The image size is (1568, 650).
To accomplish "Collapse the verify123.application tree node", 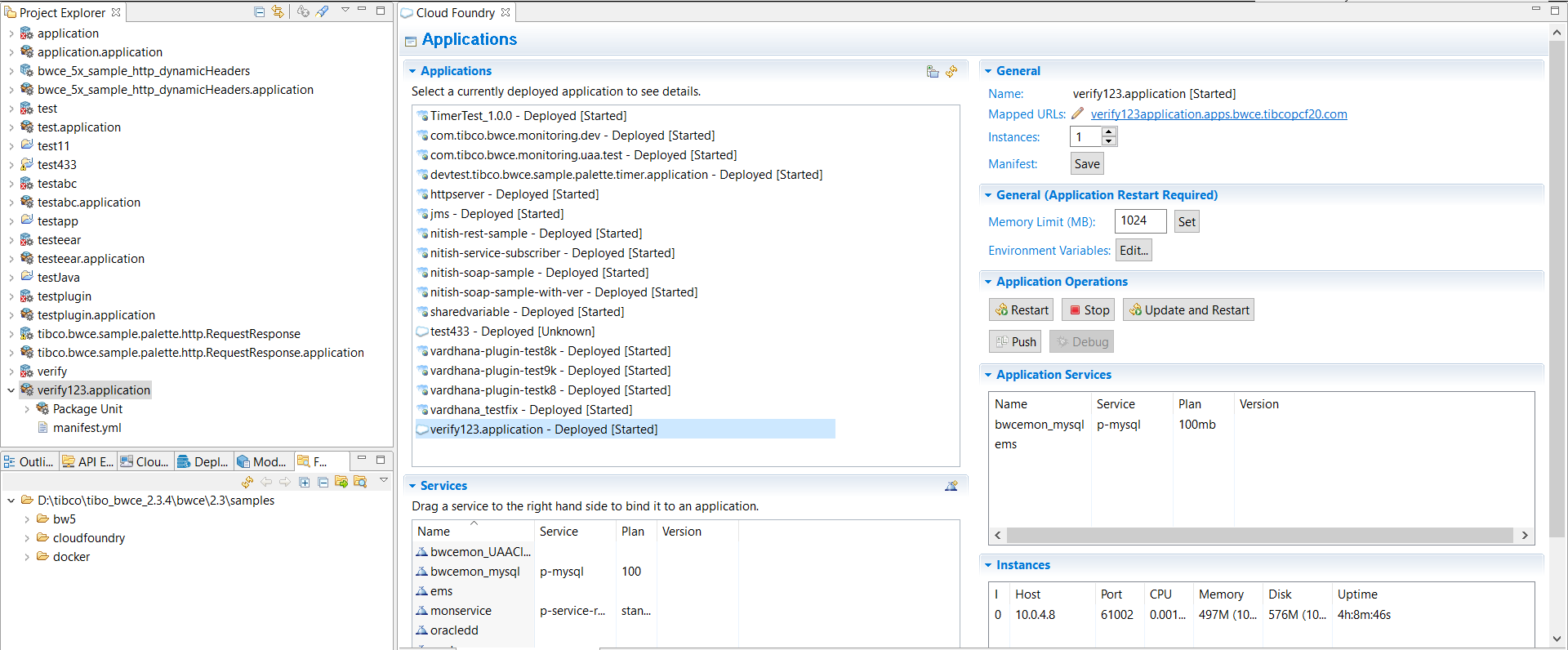I will click(11, 390).
